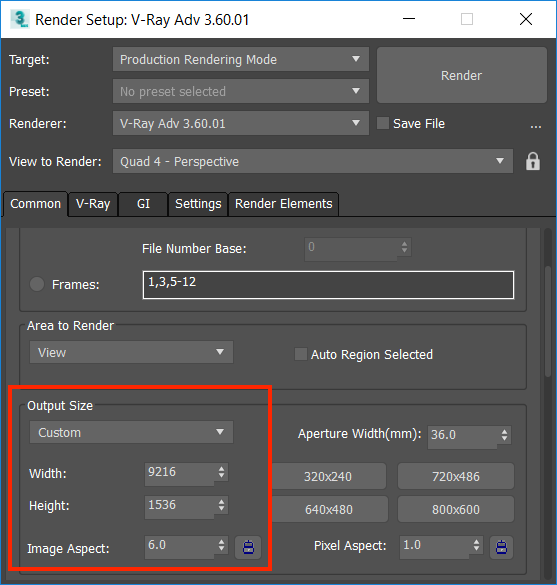Click the 3ds Max app icon in title bar
The image size is (557, 585).
pos(20,19)
